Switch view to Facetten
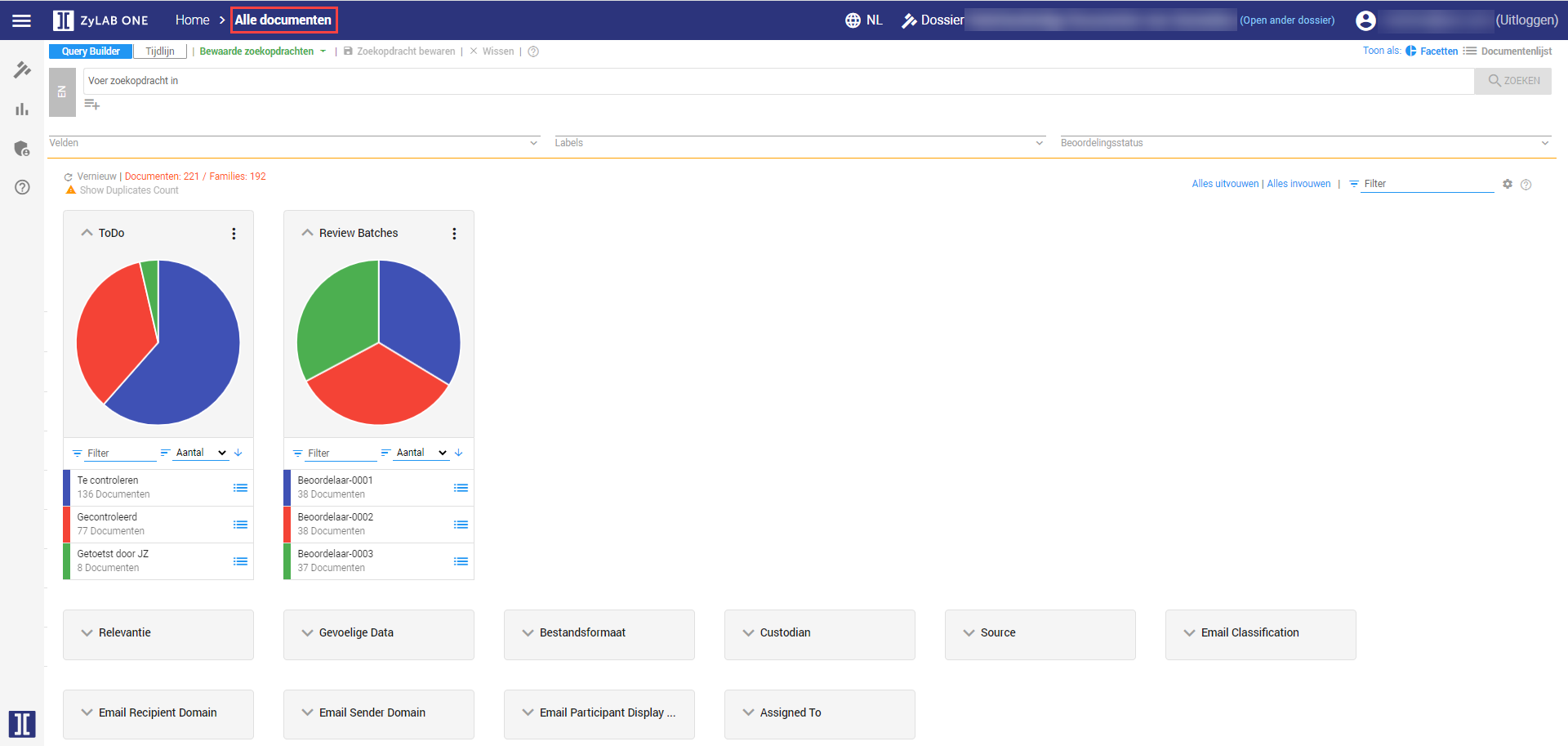The image size is (1568, 746). tap(1432, 51)
